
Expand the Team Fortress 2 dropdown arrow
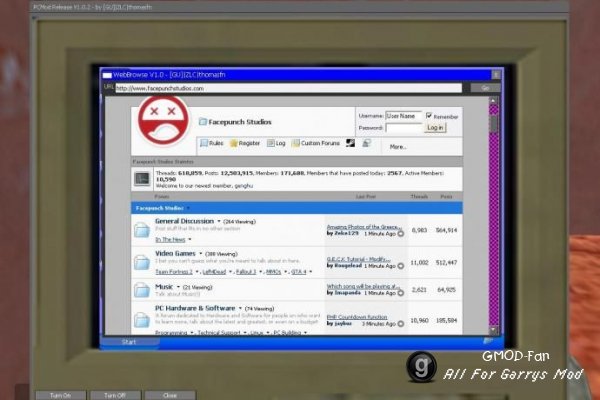coord(197,272)
